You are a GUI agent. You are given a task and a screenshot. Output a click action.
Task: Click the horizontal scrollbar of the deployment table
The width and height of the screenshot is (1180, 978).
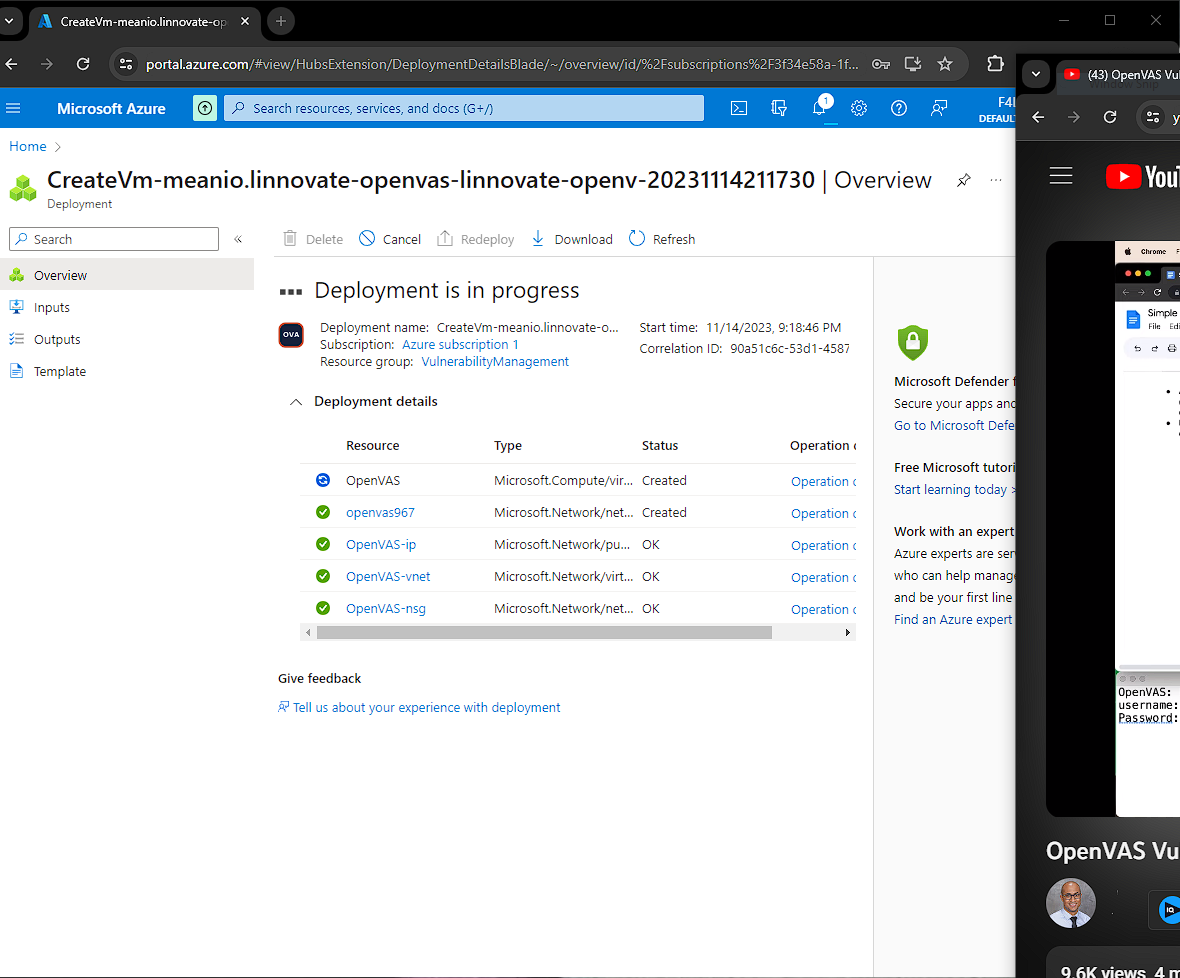click(544, 633)
